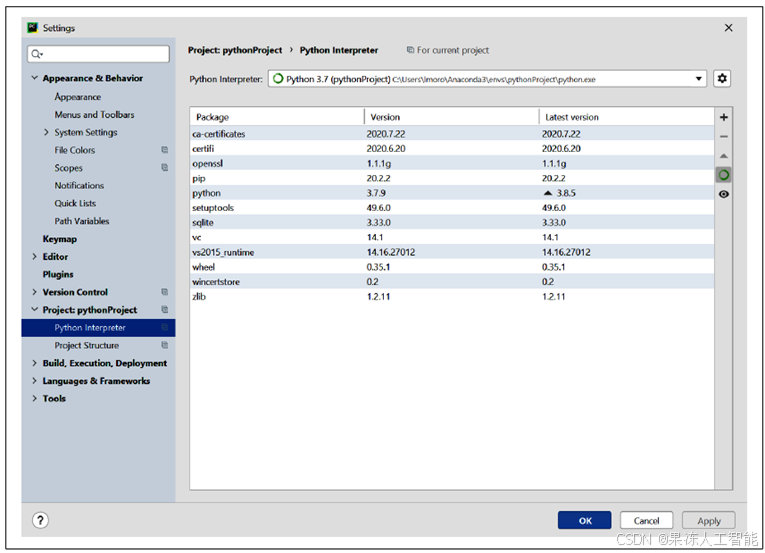Select the vs2015_runtime package row
Screen dimensions: 765x553
coord(452,252)
